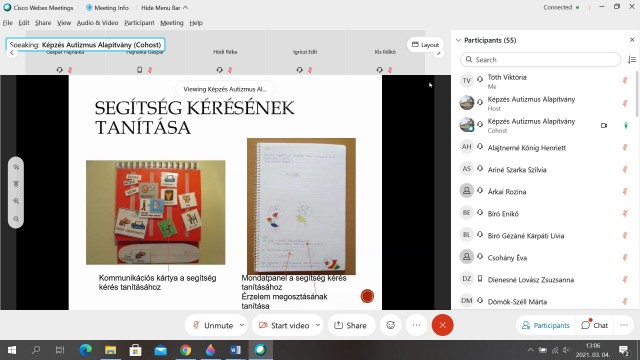Image resolution: width=640 pixels, height=360 pixels.
Task: Open the participant list sort icon
Action: pos(631,60)
